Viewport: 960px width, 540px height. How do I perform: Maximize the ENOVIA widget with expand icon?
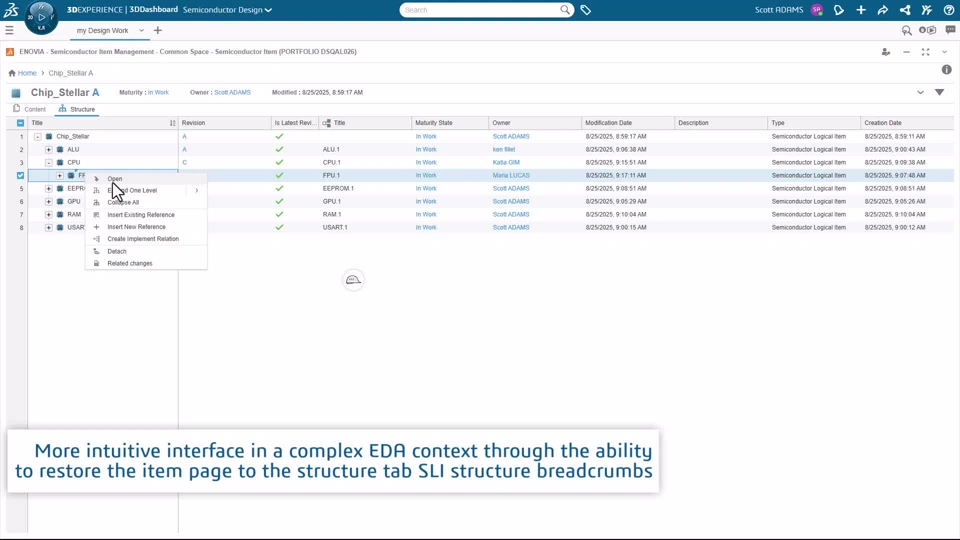click(x=926, y=52)
